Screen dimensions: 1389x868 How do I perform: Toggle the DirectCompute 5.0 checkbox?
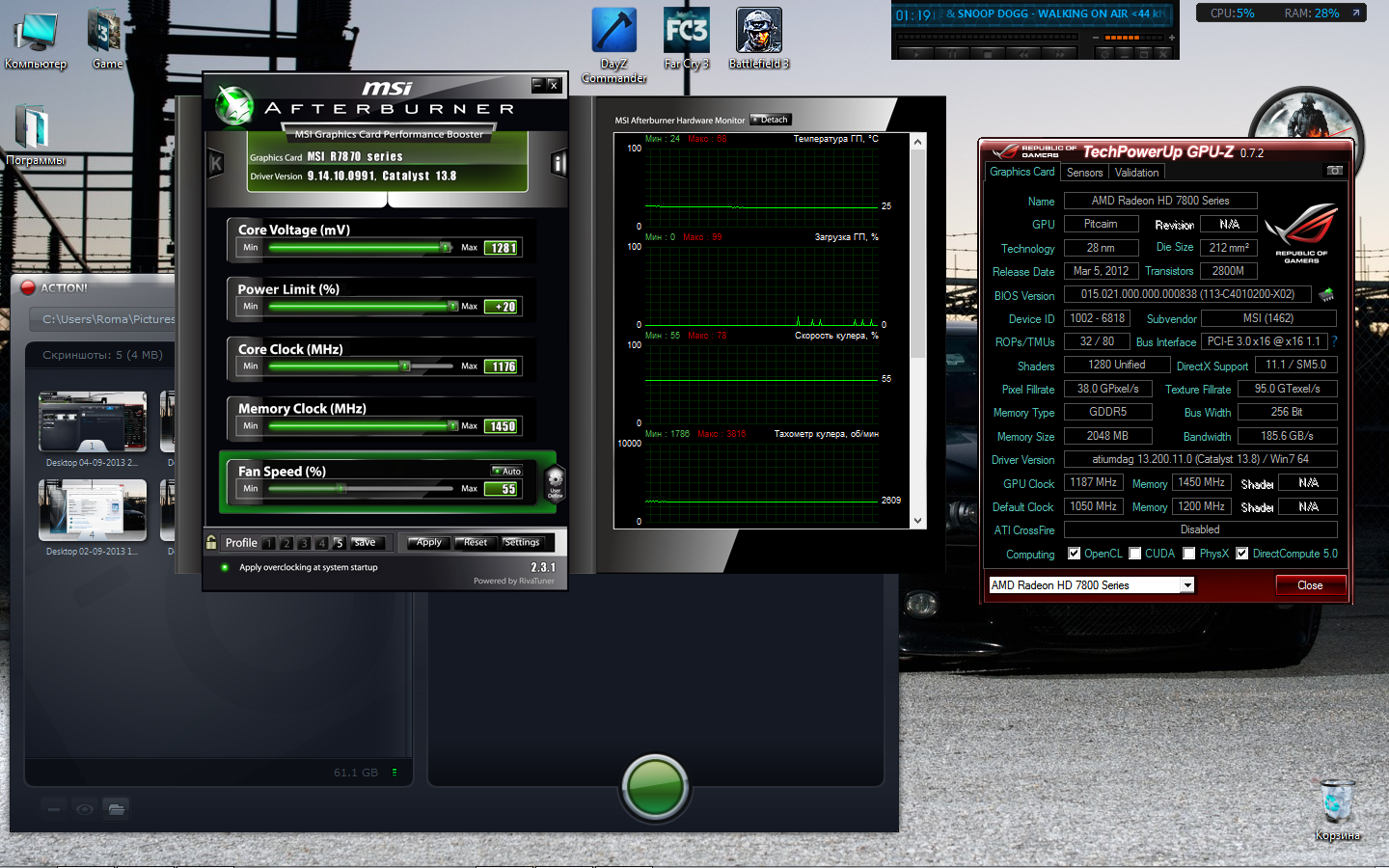pyautogui.click(x=1242, y=554)
